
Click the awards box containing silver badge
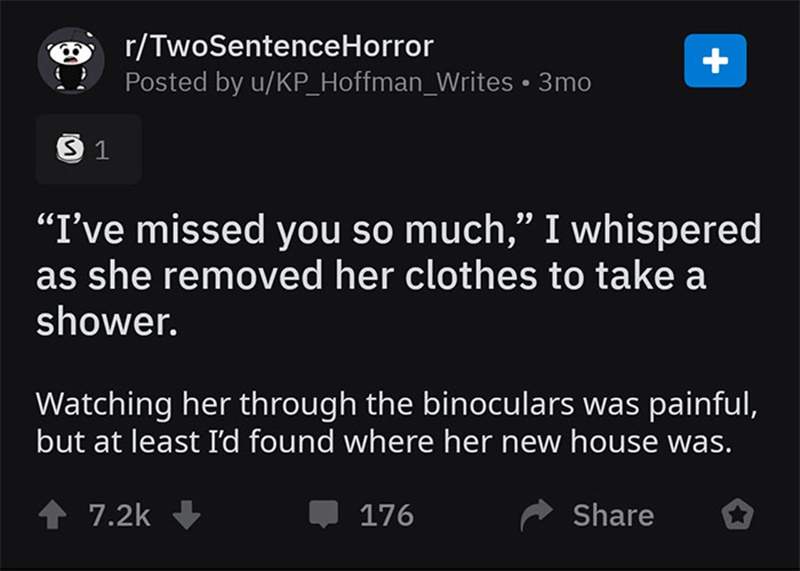pos(89,149)
